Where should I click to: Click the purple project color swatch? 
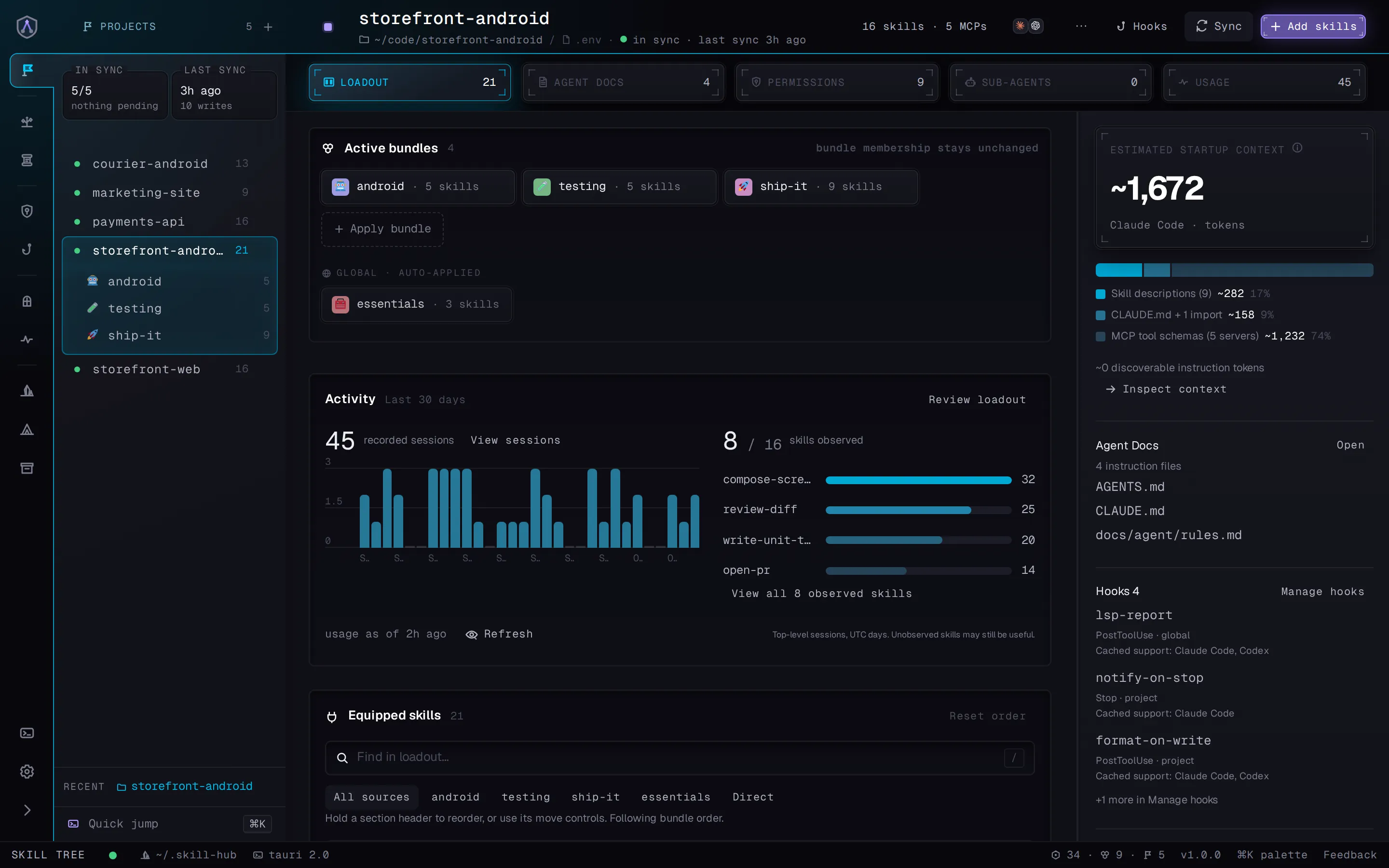coord(328,27)
